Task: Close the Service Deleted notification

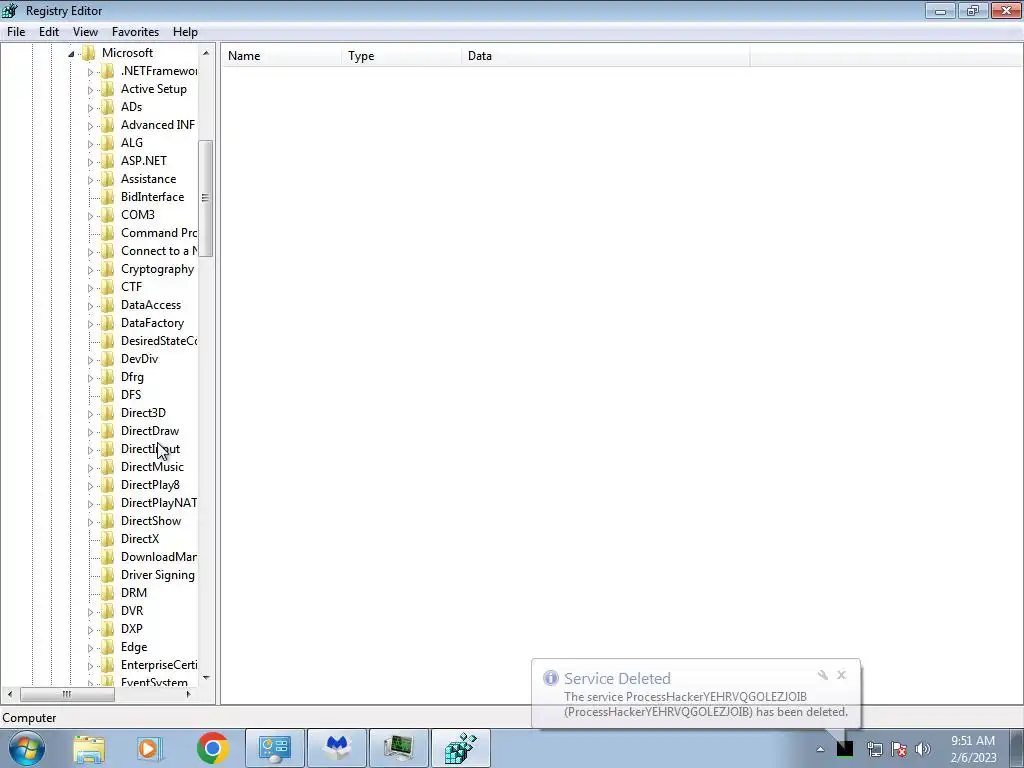Action: pyautogui.click(x=841, y=675)
